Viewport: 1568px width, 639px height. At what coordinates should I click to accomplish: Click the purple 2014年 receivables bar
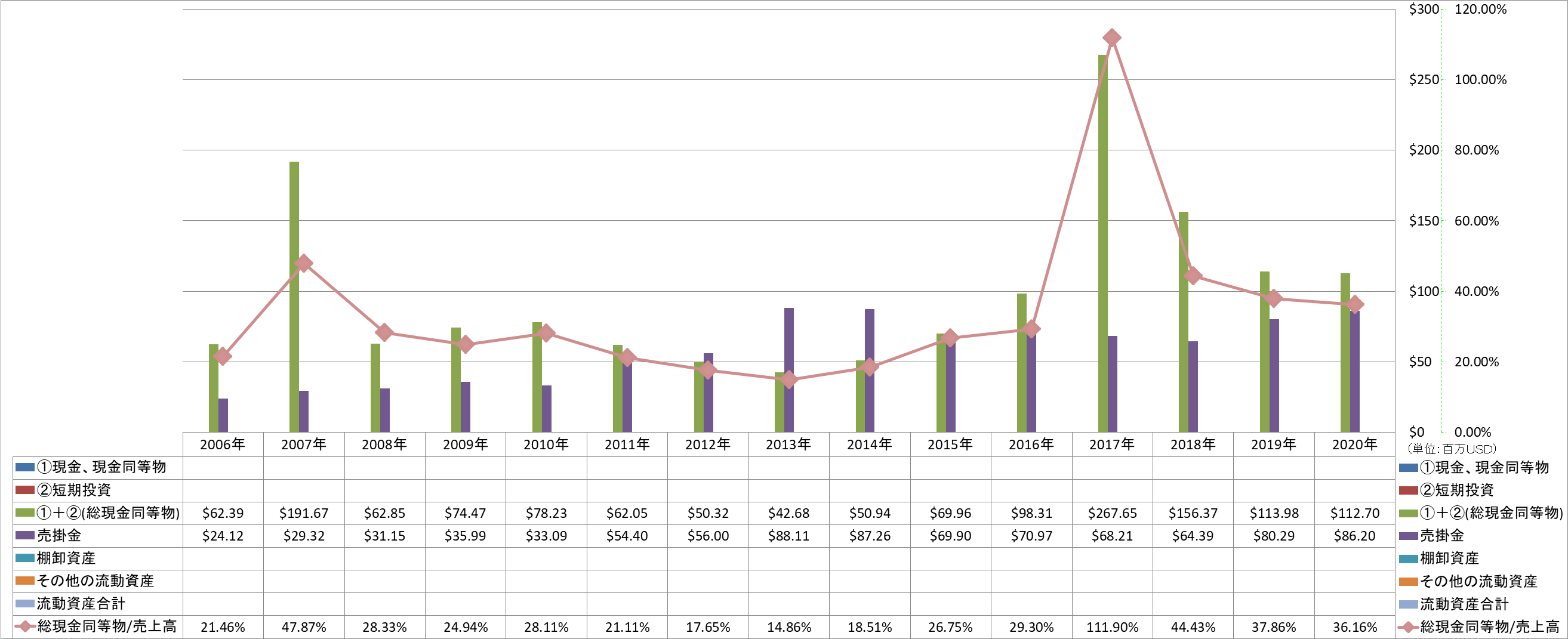click(870, 371)
